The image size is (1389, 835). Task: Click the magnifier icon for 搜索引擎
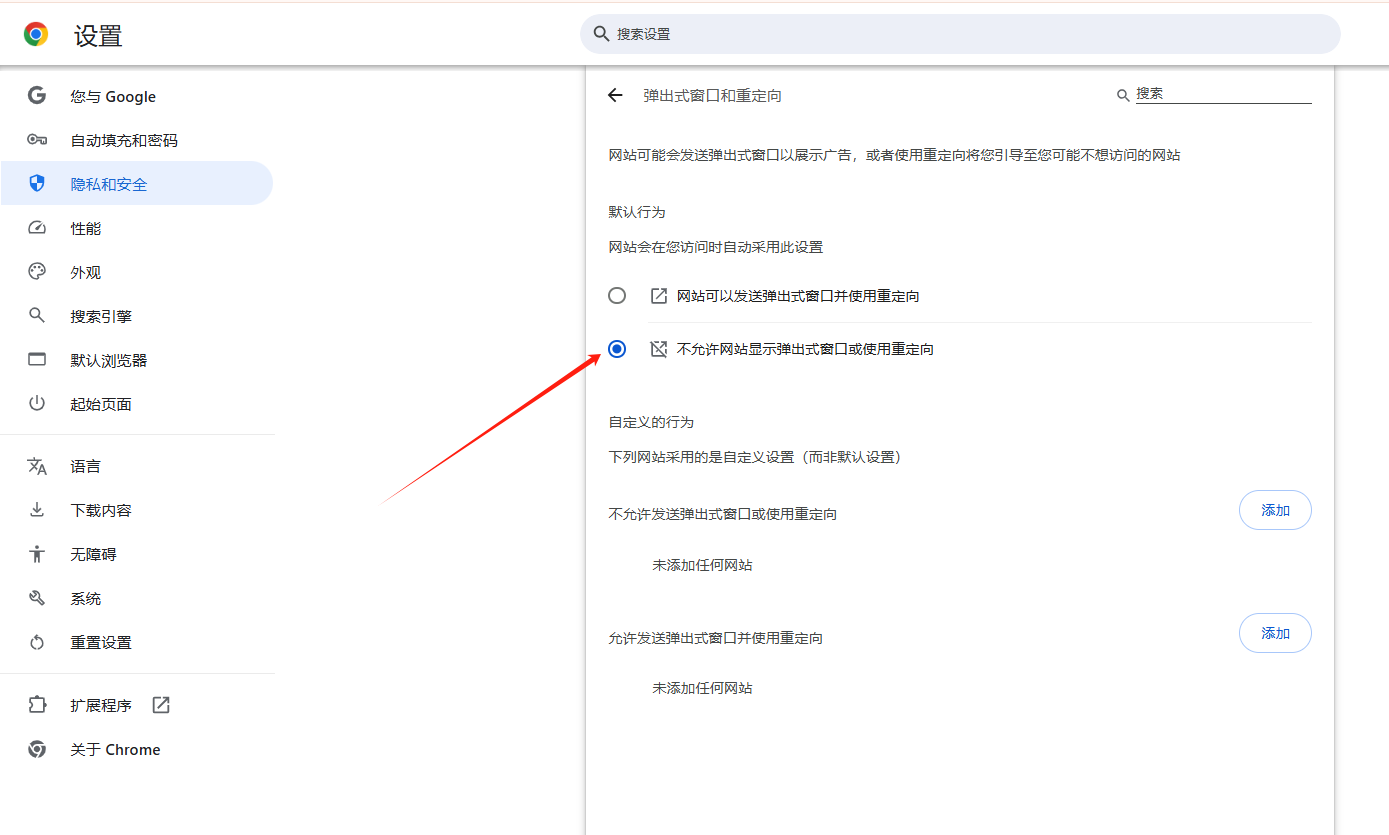(37, 316)
